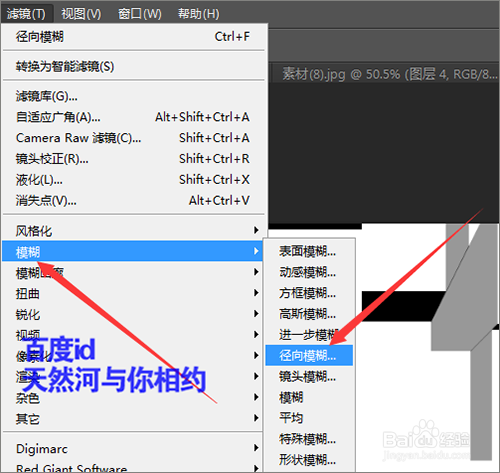500x473 pixels.
Task: Open the 窗口(W) menu
Action: pyautogui.click(x=140, y=14)
